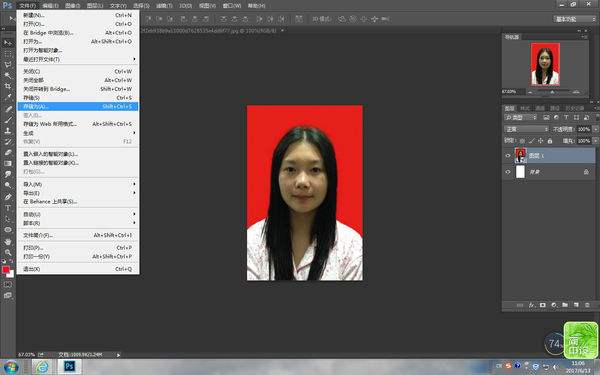The width and height of the screenshot is (600, 375).
Task: Click the navigator zoom slider
Action: pyautogui.click(x=553, y=92)
